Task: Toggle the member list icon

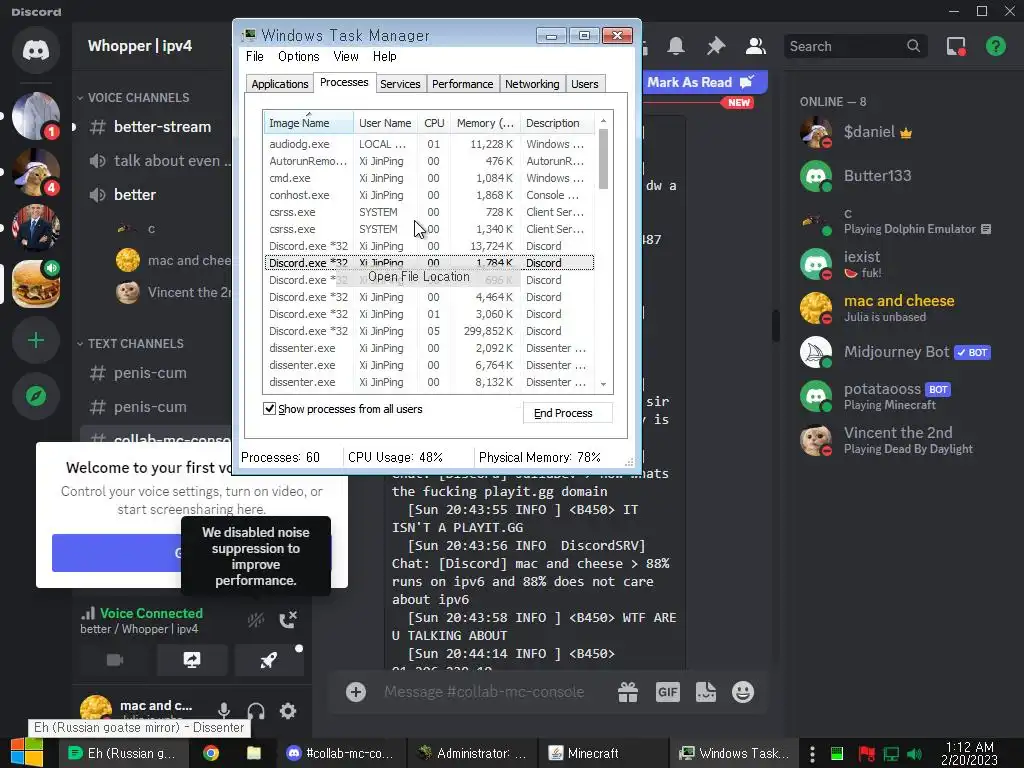Action: (756, 46)
